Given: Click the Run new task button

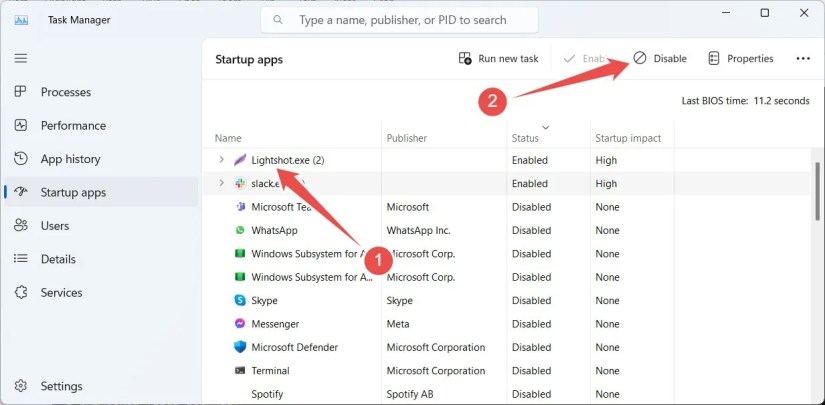Looking at the screenshot, I should click(498, 59).
